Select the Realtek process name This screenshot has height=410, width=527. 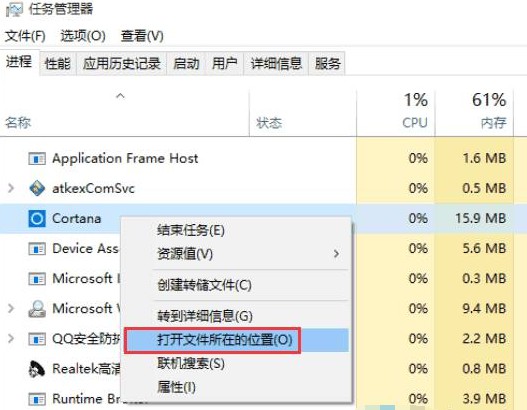(86, 369)
